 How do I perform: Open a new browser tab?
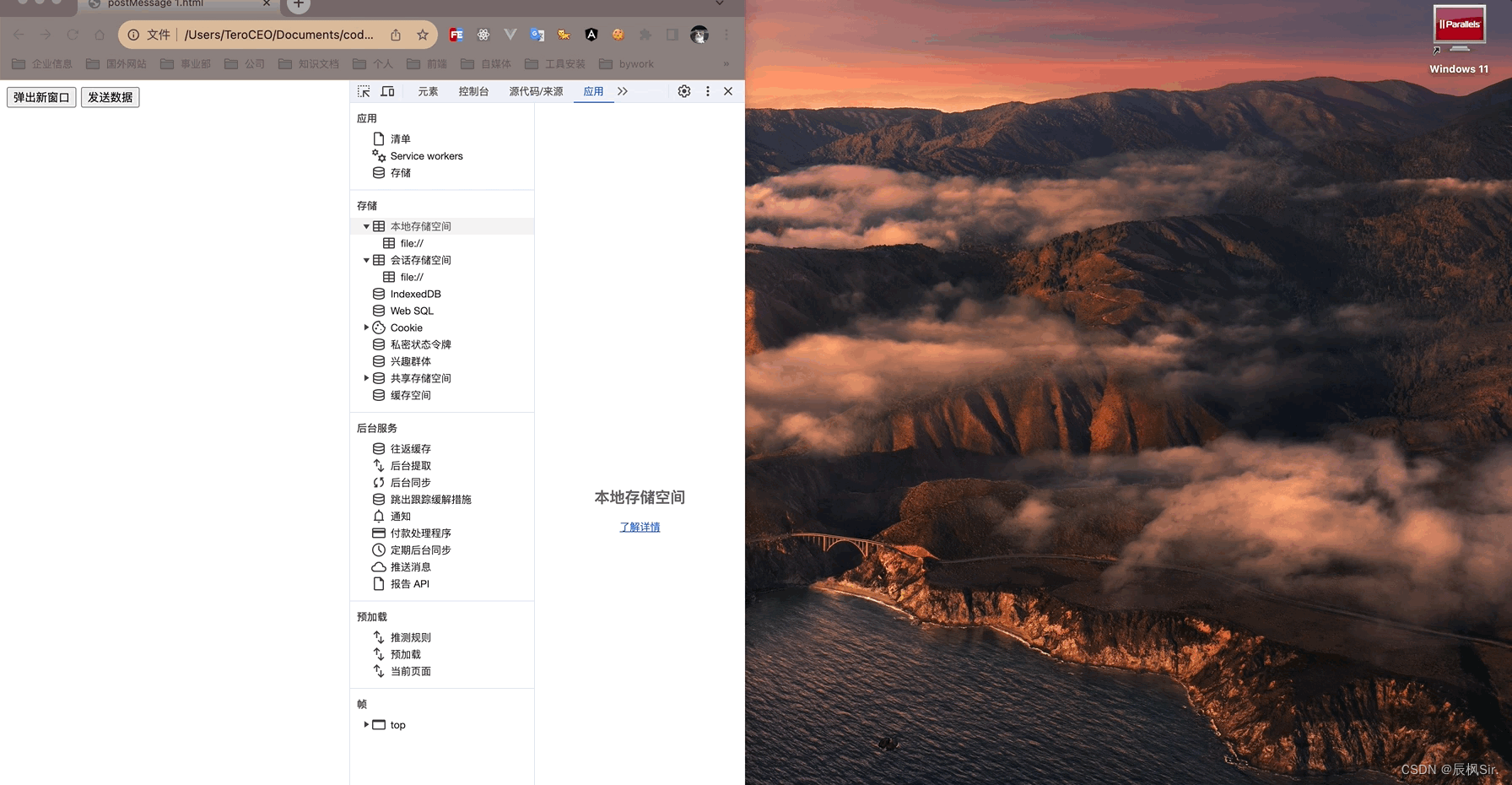tap(299, 4)
